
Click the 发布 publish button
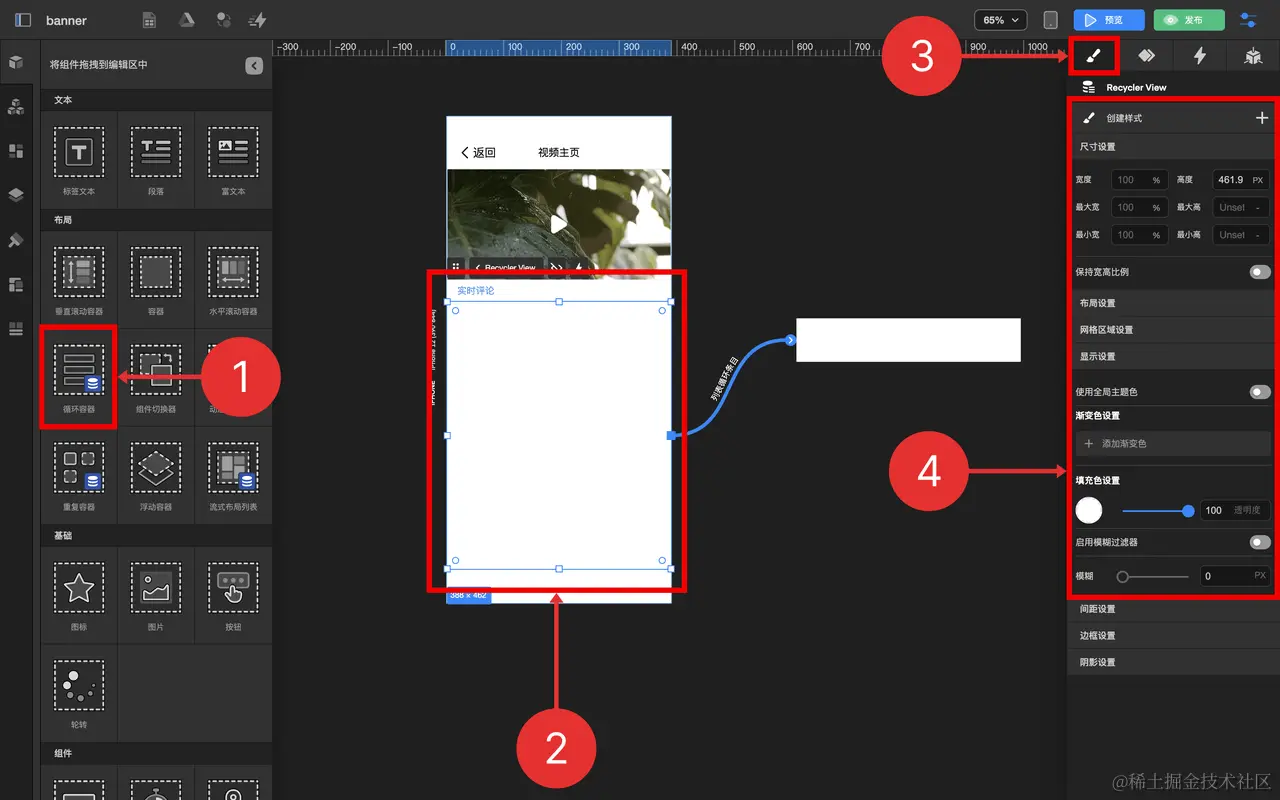click(x=1188, y=20)
